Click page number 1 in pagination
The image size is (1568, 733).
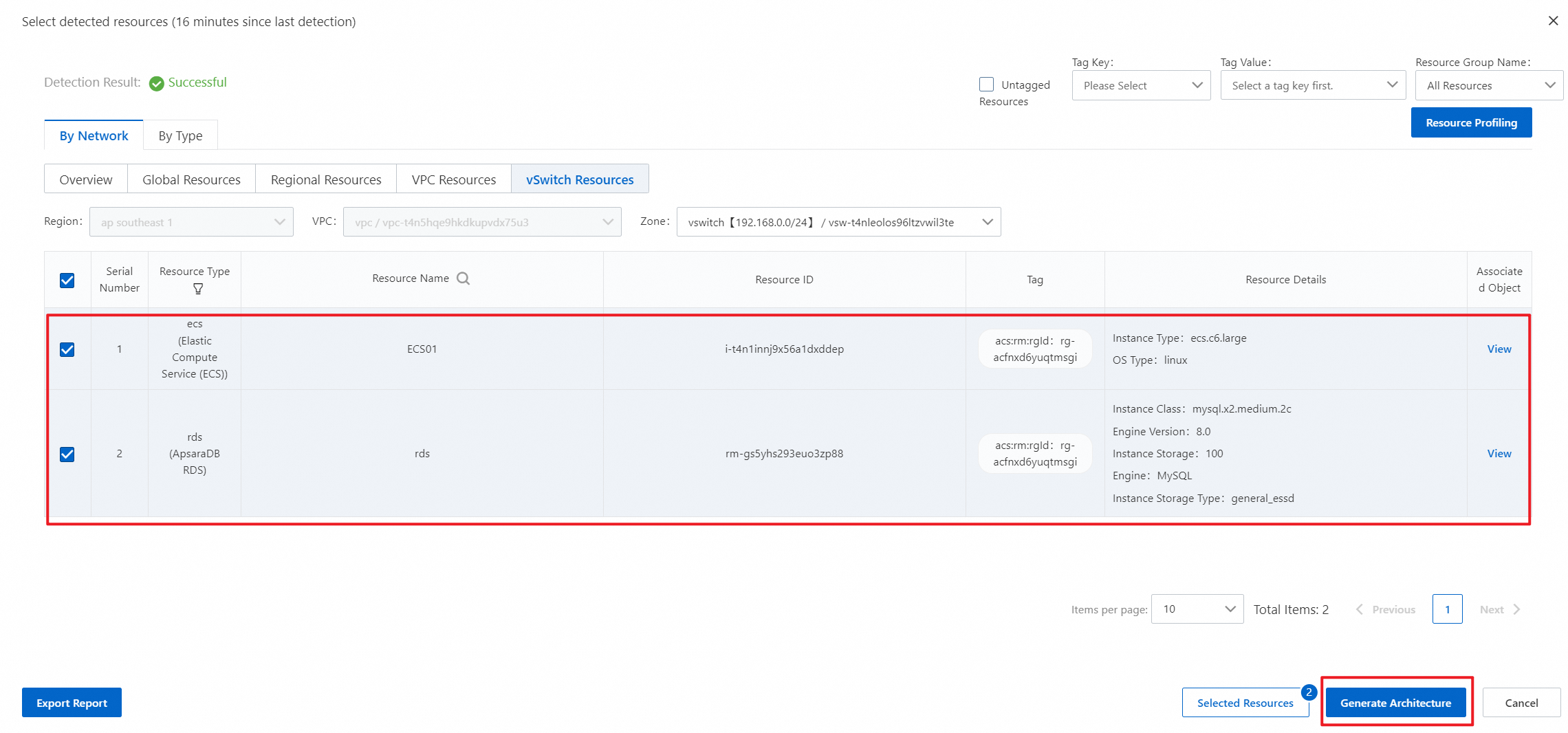click(1447, 609)
